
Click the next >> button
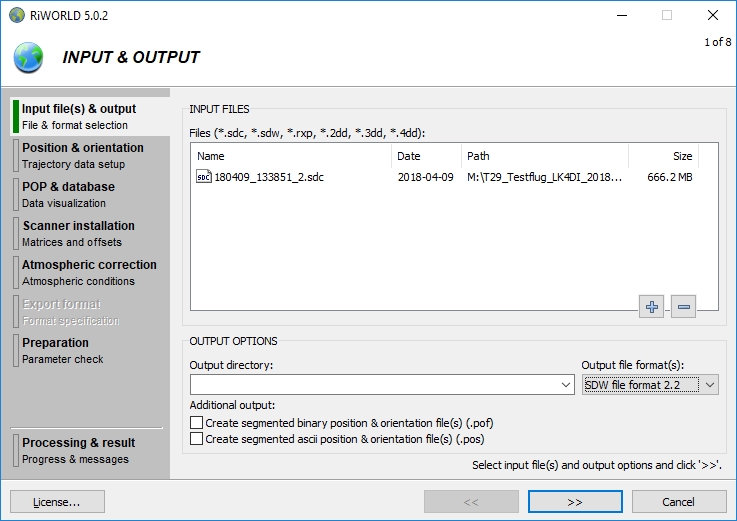(x=575, y=502)
